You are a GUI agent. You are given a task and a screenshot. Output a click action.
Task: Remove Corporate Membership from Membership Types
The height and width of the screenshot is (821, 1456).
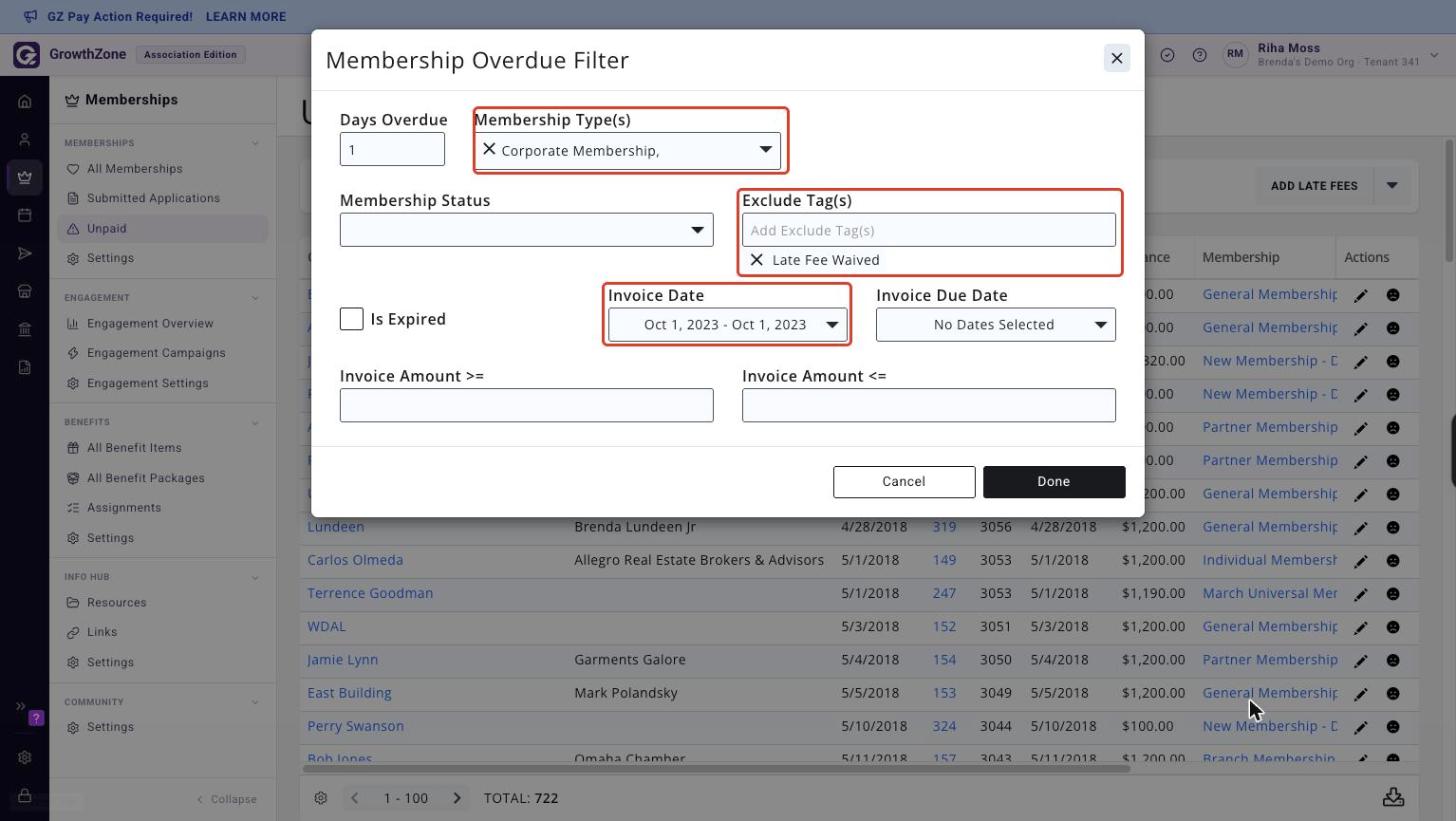click(489, 149)
